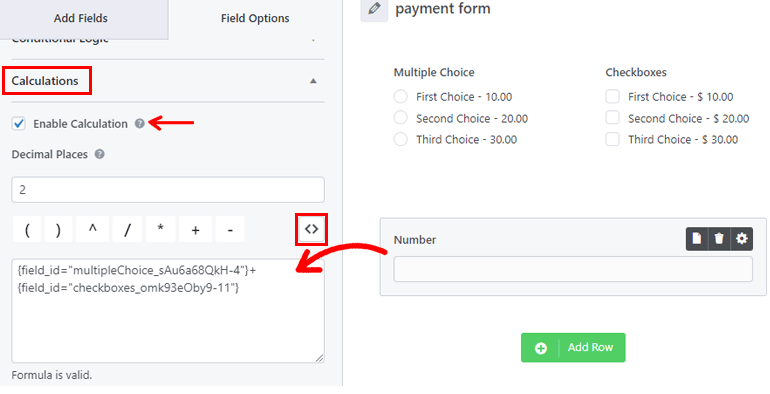Tick the First Choice - $ 10.00 checkbox
This screenshot has width=770, height=394.
[x=612, y=96]
